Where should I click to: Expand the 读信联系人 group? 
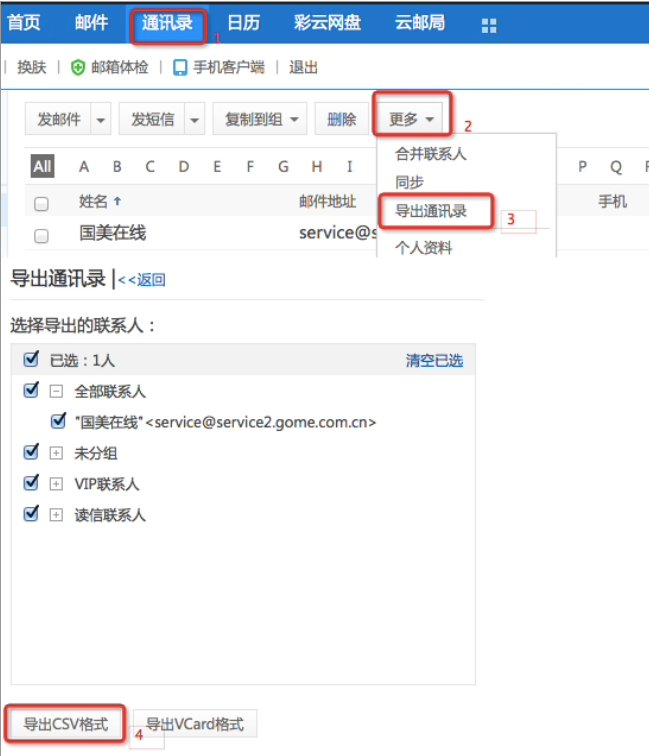click(x=57, y=515)
